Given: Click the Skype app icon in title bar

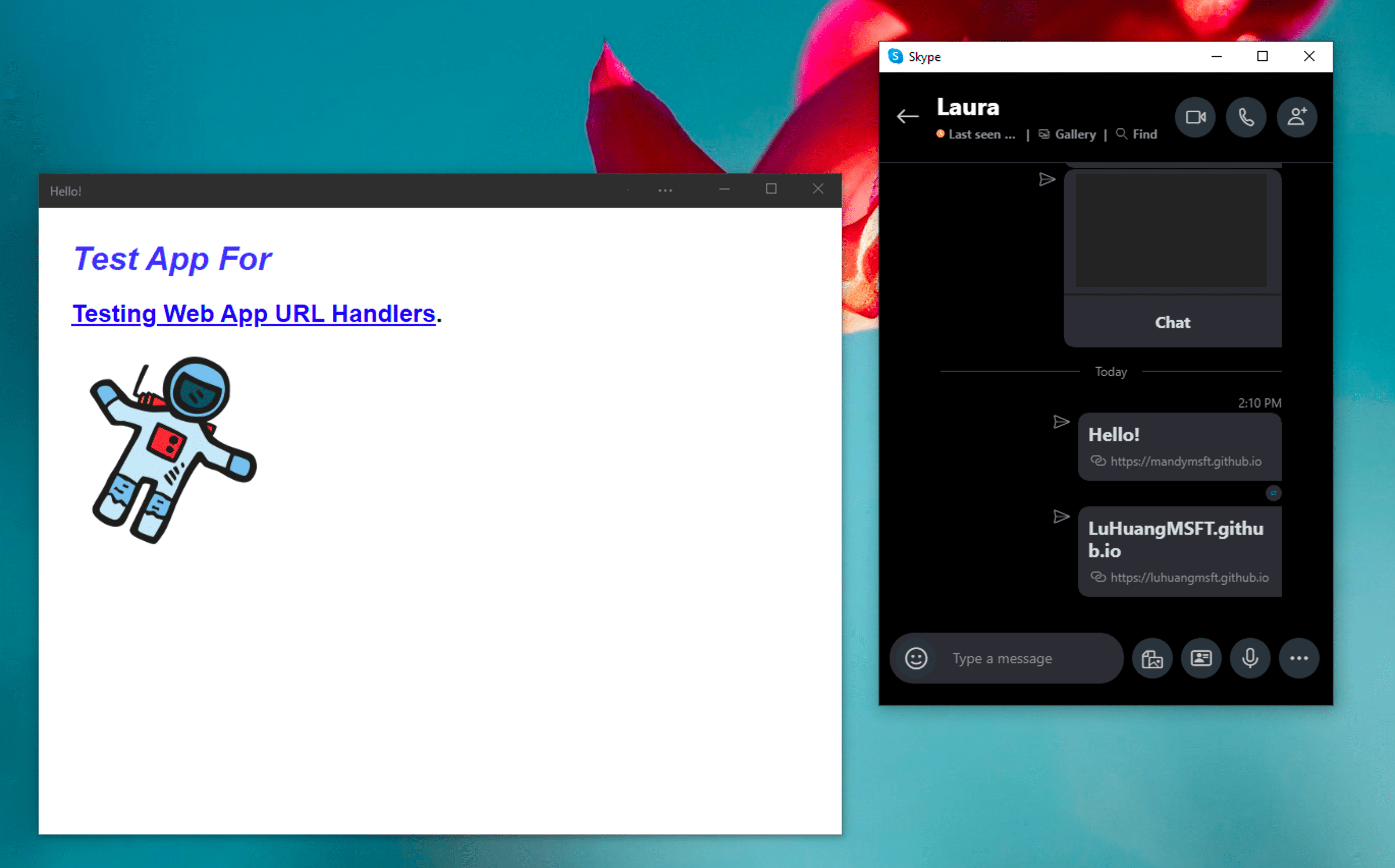Looking at the screenshot, I should pos(897,57).
